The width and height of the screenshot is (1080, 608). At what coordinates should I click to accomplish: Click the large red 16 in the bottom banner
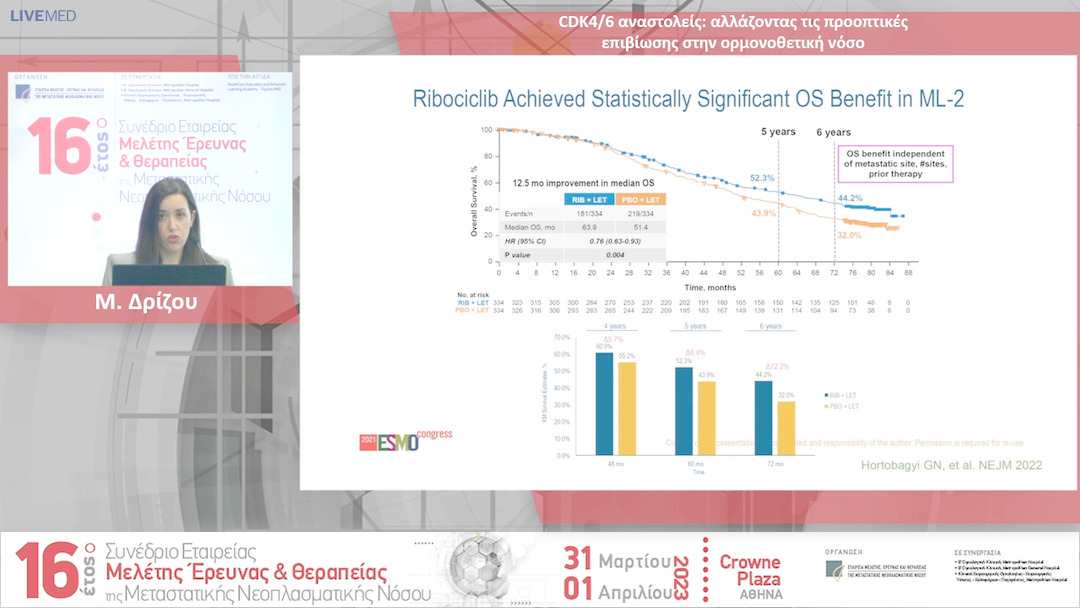(50, 569)
